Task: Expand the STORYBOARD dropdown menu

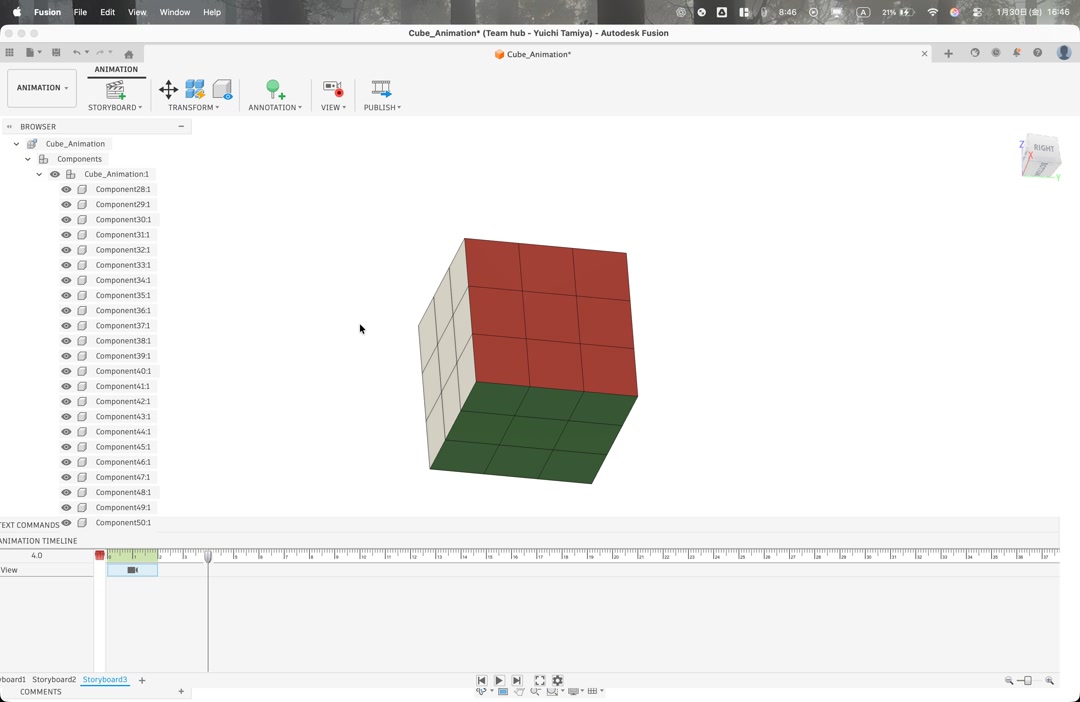Action: point(115,107)
